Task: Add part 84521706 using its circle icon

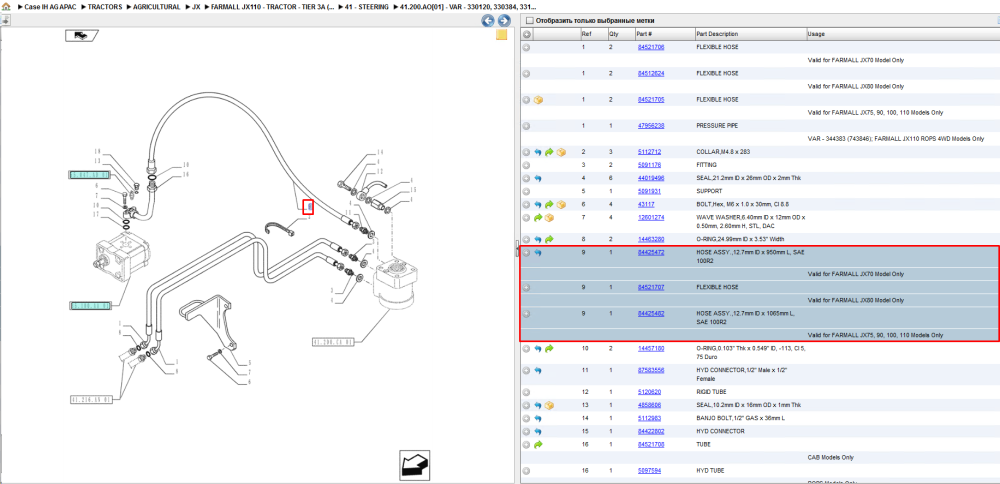Action: [x=527, y=47]
